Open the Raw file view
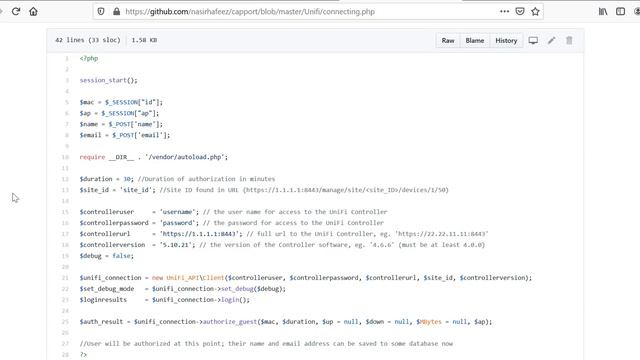The width and height of the screenshot is (640, 360). (448, 40)
